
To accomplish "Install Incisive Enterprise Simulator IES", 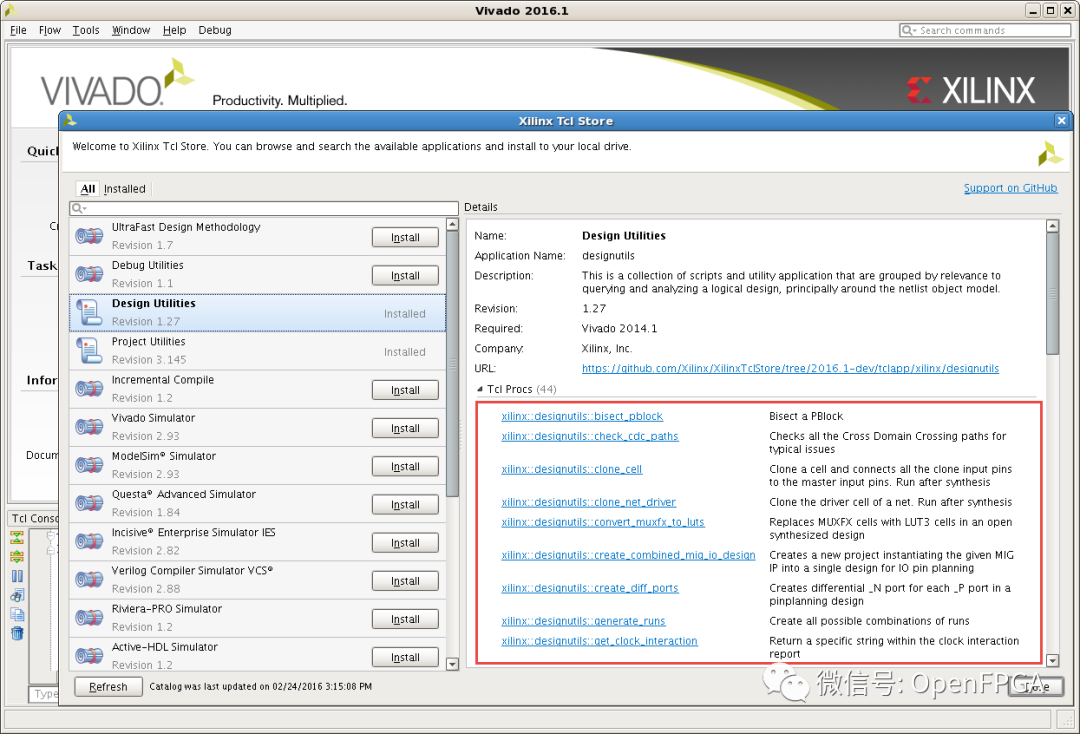I will pyautogui.click(x=405, y=543).
